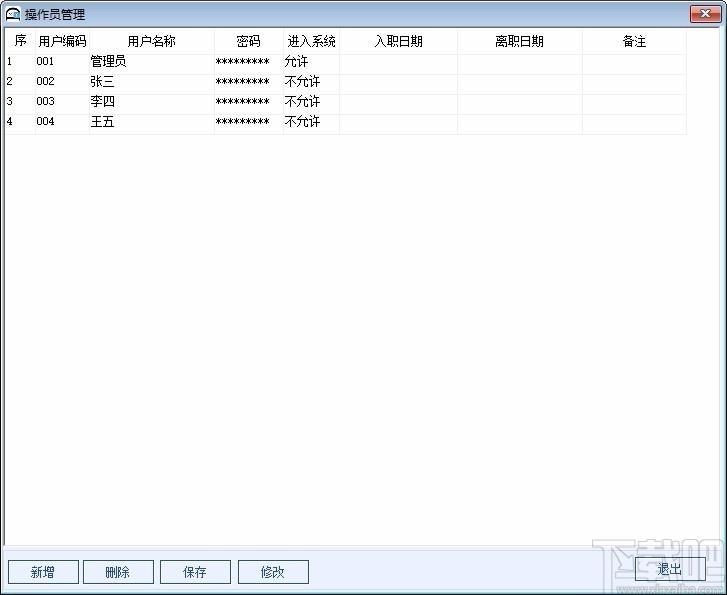Click the 用户编码 column header
This screenshot has height=595, width=727.
coord(62,41)
